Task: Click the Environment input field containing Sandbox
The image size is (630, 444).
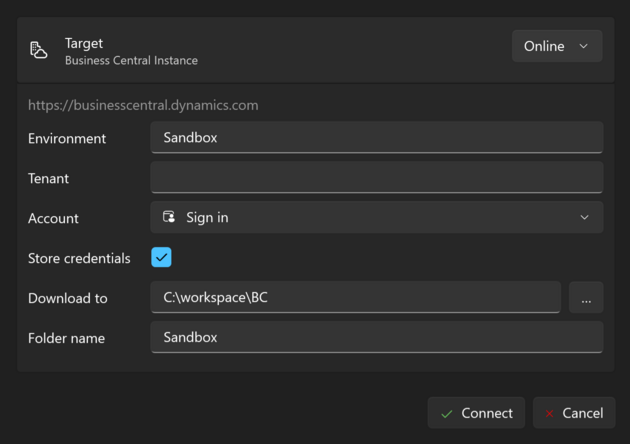Action: click(376, 137)
